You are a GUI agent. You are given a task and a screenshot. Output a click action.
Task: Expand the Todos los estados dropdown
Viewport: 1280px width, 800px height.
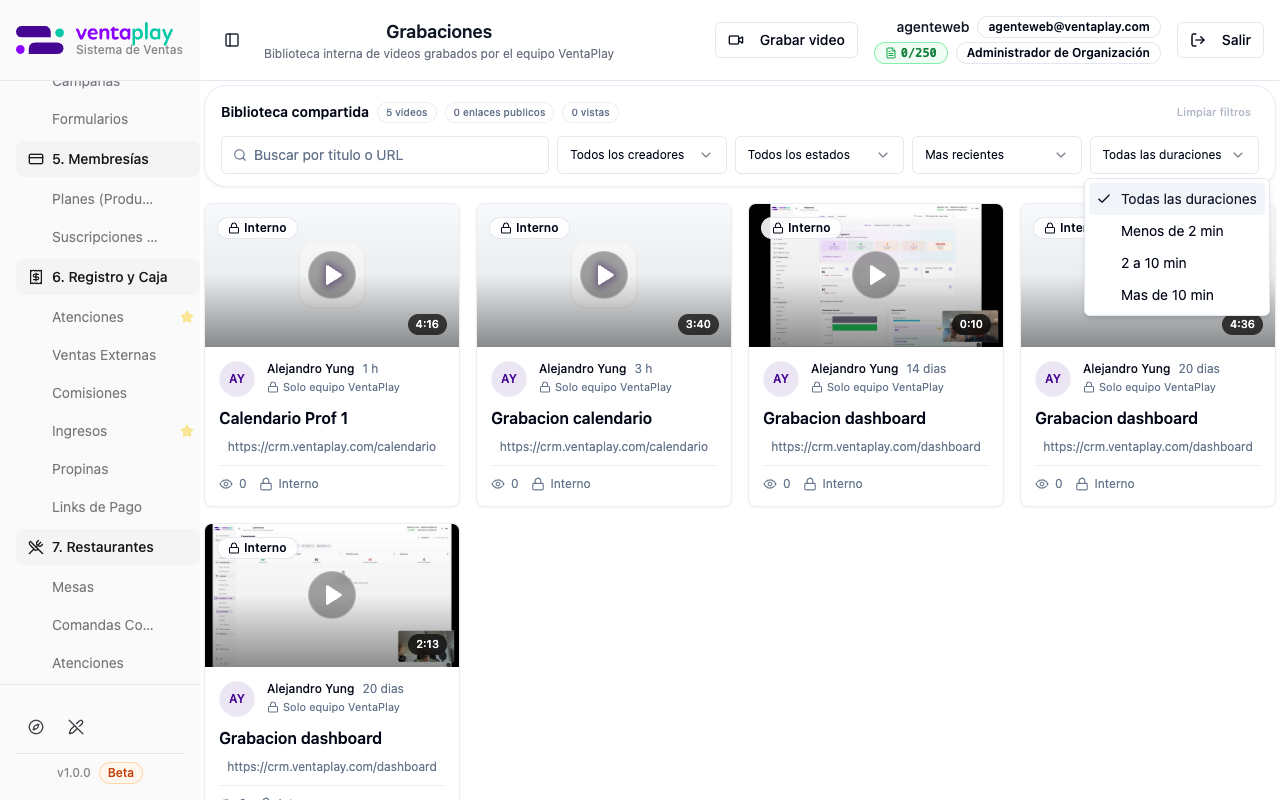818,155
